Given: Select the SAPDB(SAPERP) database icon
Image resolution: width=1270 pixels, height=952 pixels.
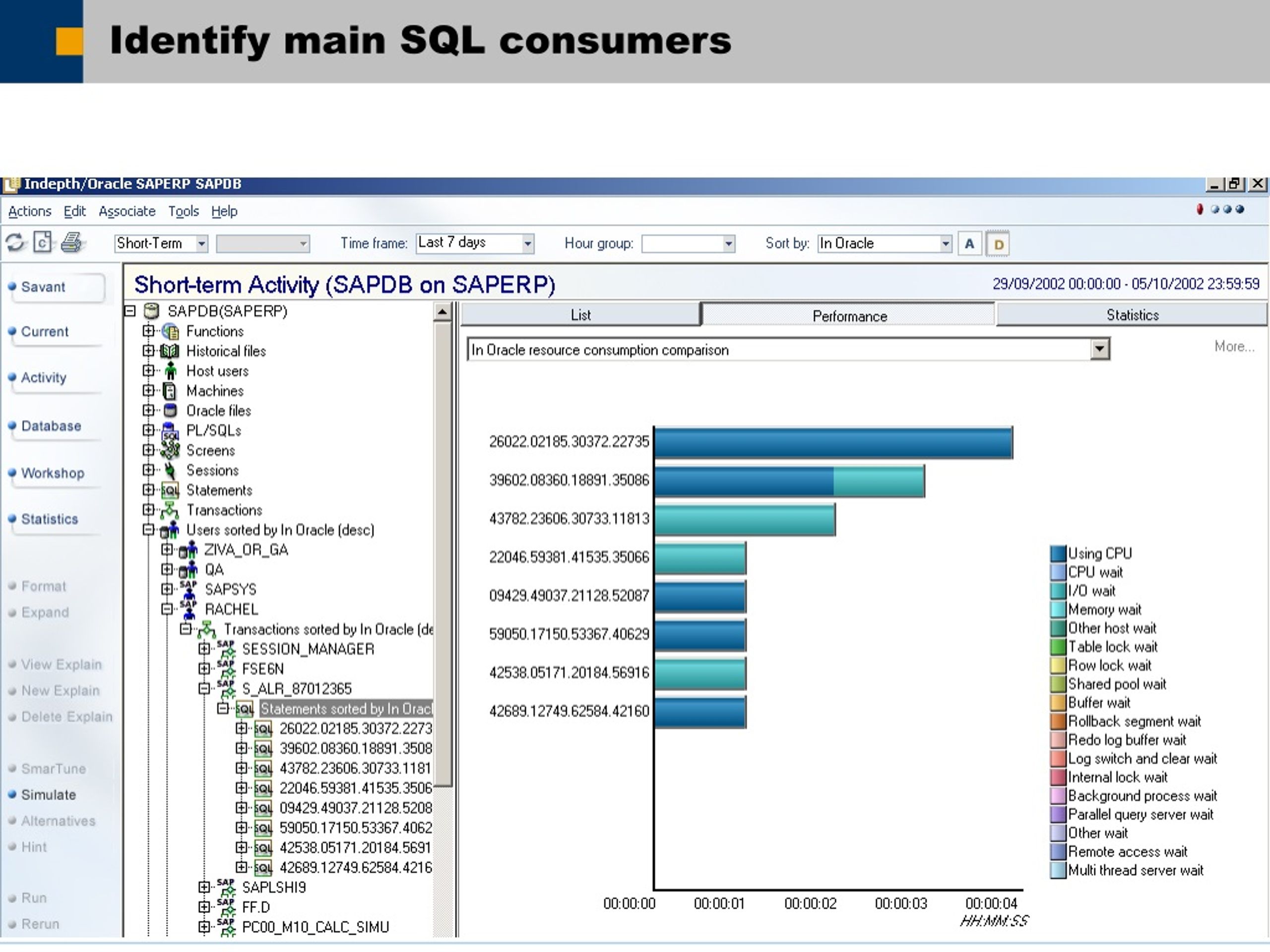Looking at the screenshot, I should coord(151,311).
